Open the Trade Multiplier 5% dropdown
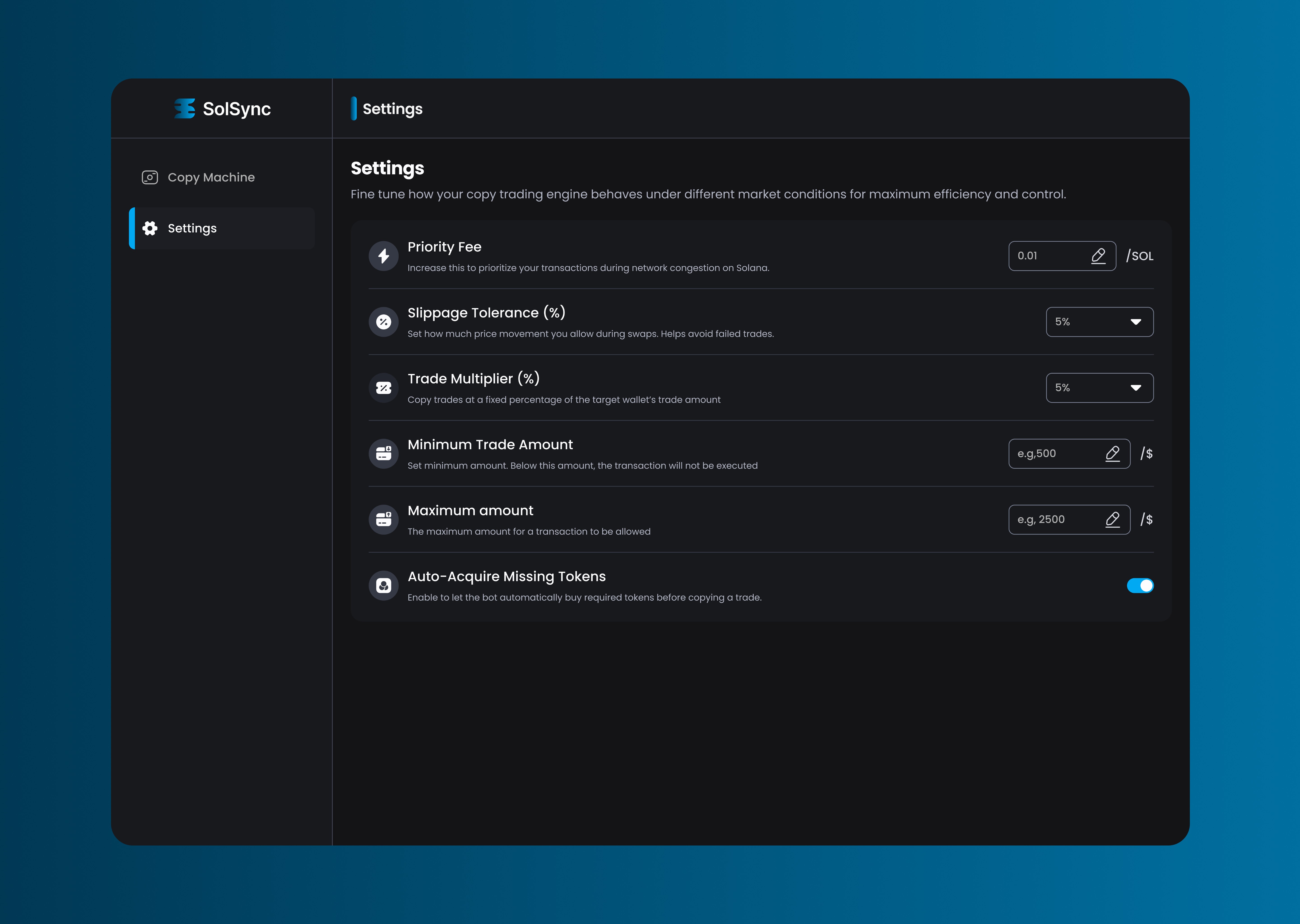This screenshot has height=924, width=1300. (1100, 388)
